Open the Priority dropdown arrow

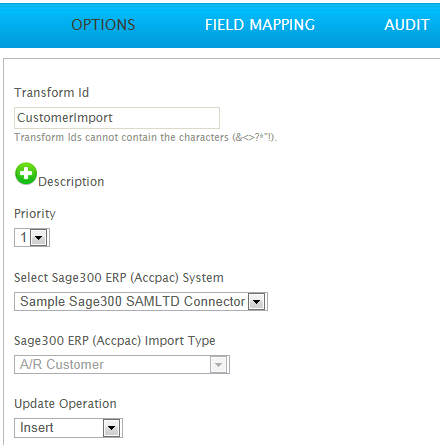[39, 238]
